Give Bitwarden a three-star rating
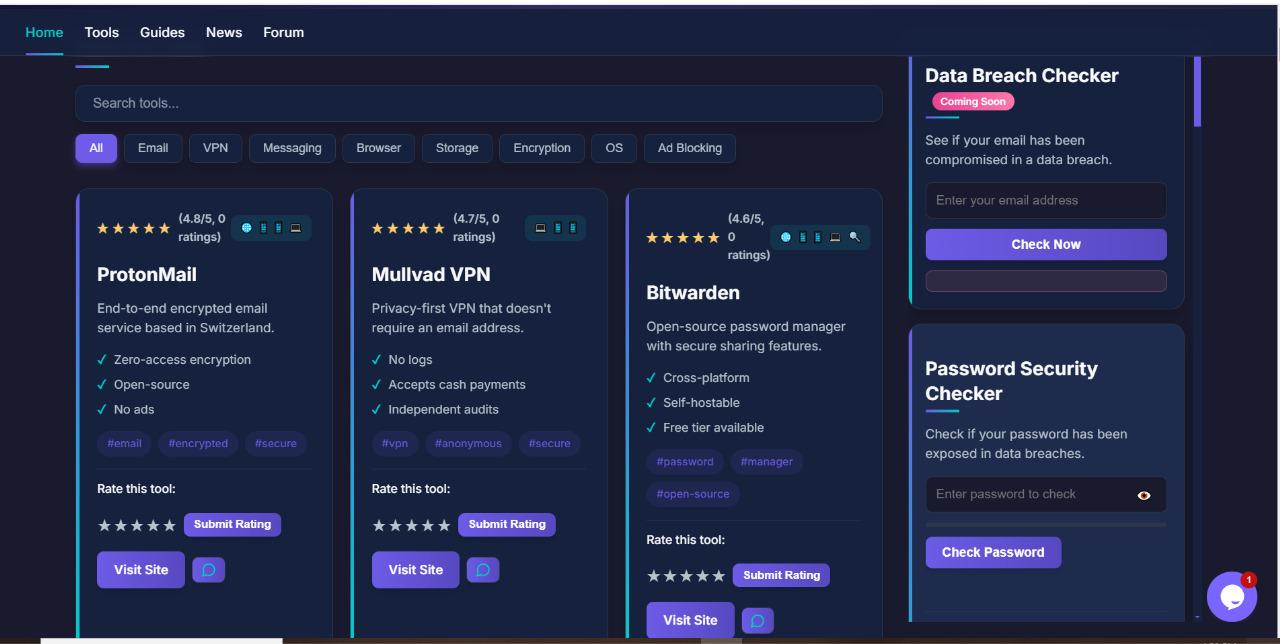The image size is (1280, 644). click(x=686, y=576)
